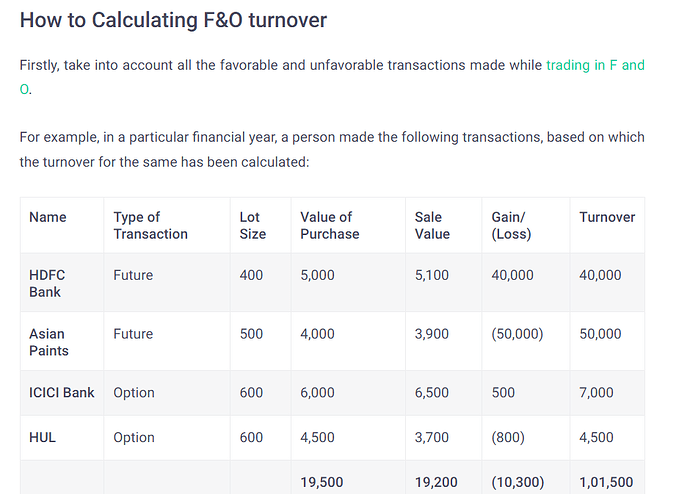Select the ICICI Bank turnover value 7,000

point(596,393)
